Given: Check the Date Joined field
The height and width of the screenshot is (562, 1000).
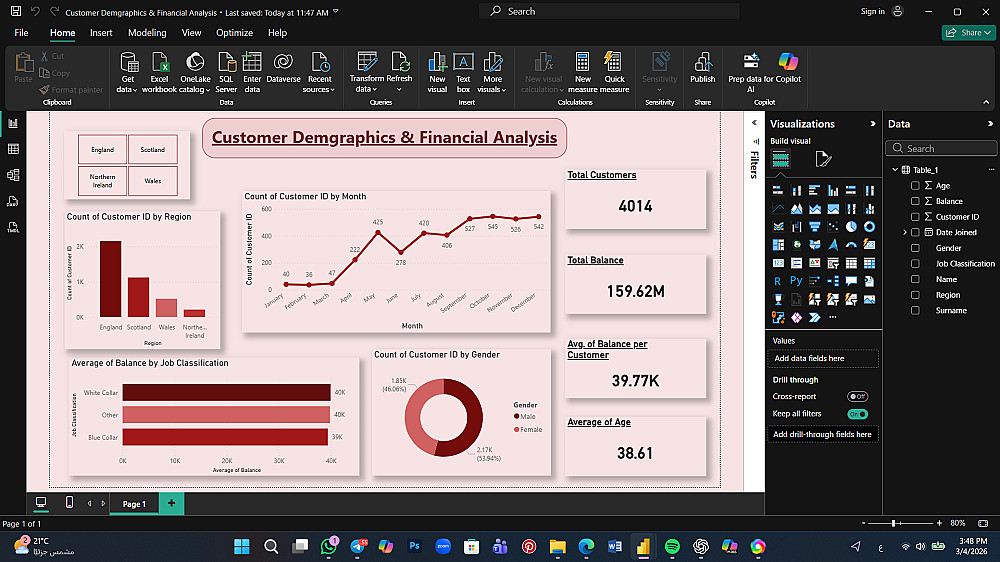Looking at the screenshot, I should [915, 232].
